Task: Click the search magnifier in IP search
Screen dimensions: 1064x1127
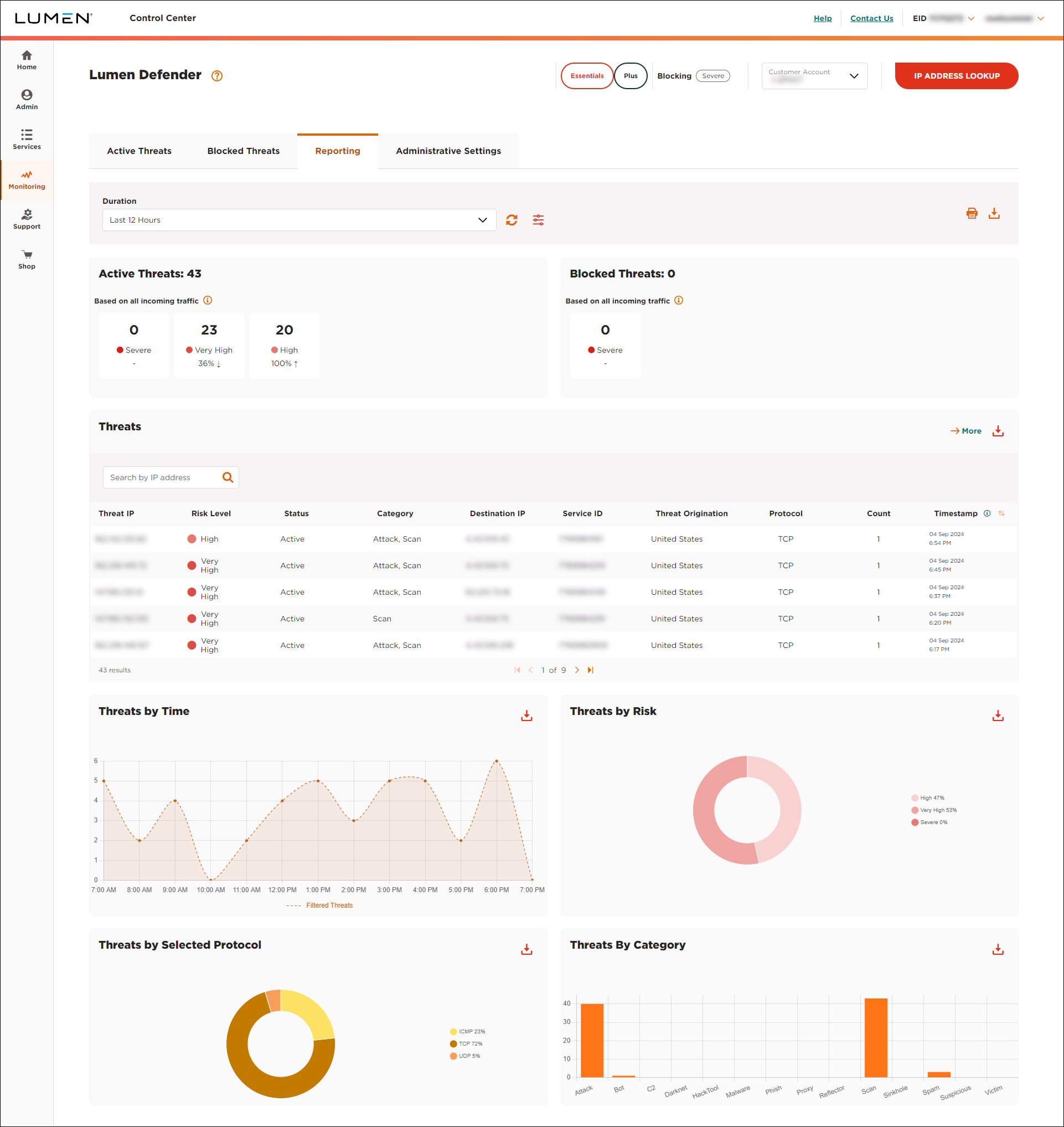Action: click(x=228, y=477)
